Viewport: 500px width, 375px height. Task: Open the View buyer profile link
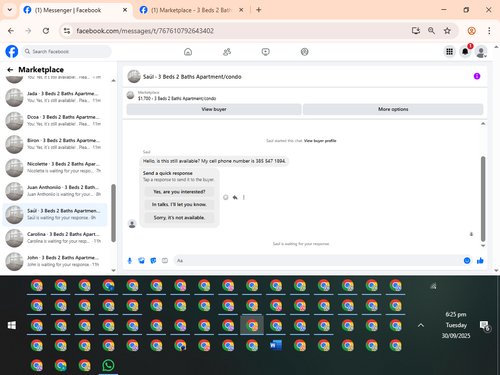pyautogui.click(x=320, y=141)
